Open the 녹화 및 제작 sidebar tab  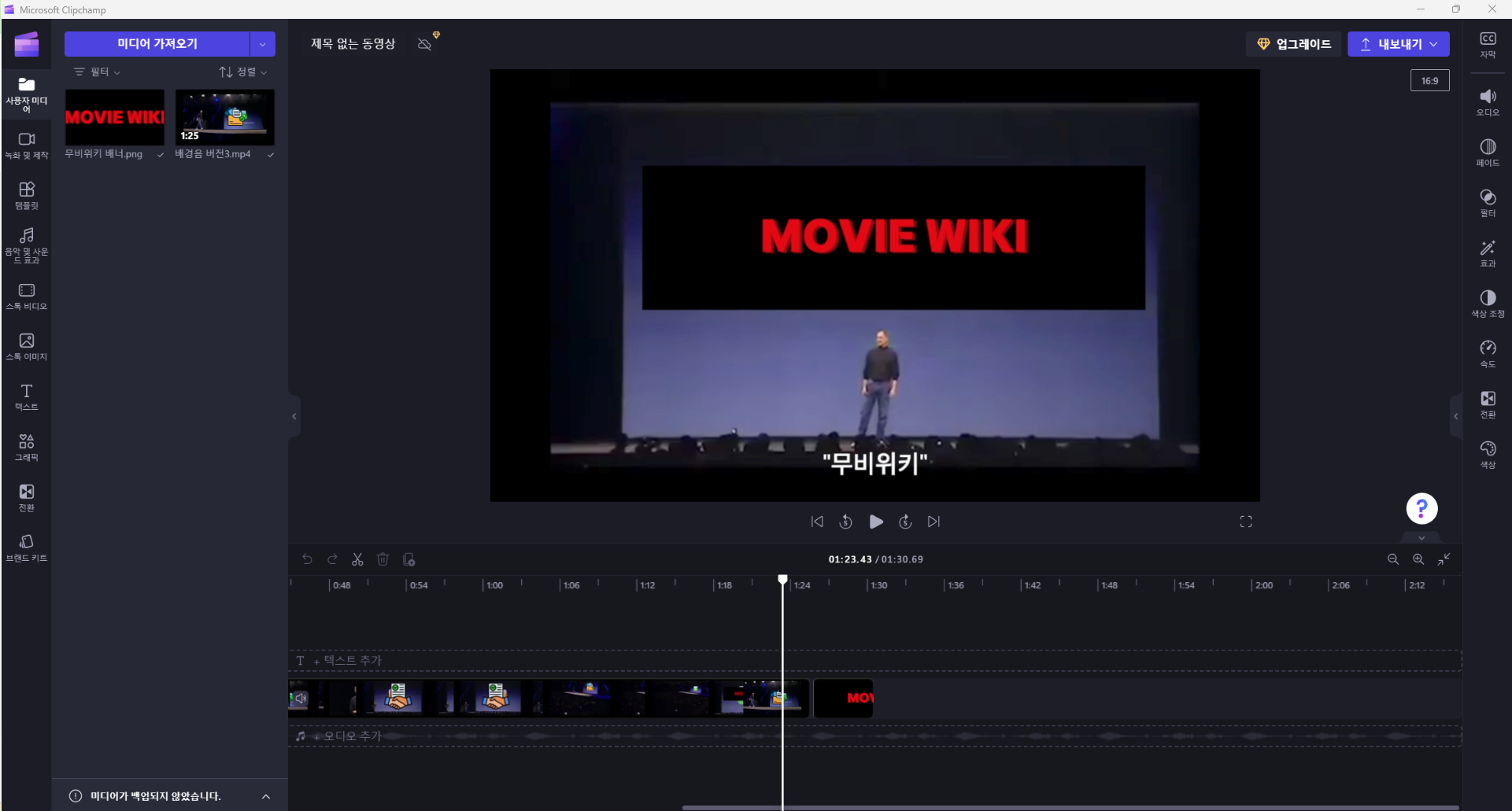[x=26, y=146]
